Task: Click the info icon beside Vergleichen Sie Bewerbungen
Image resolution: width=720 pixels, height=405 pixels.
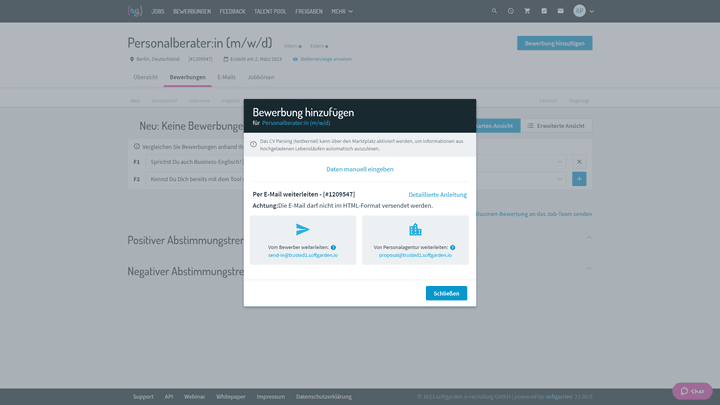Action: (136, 146)
